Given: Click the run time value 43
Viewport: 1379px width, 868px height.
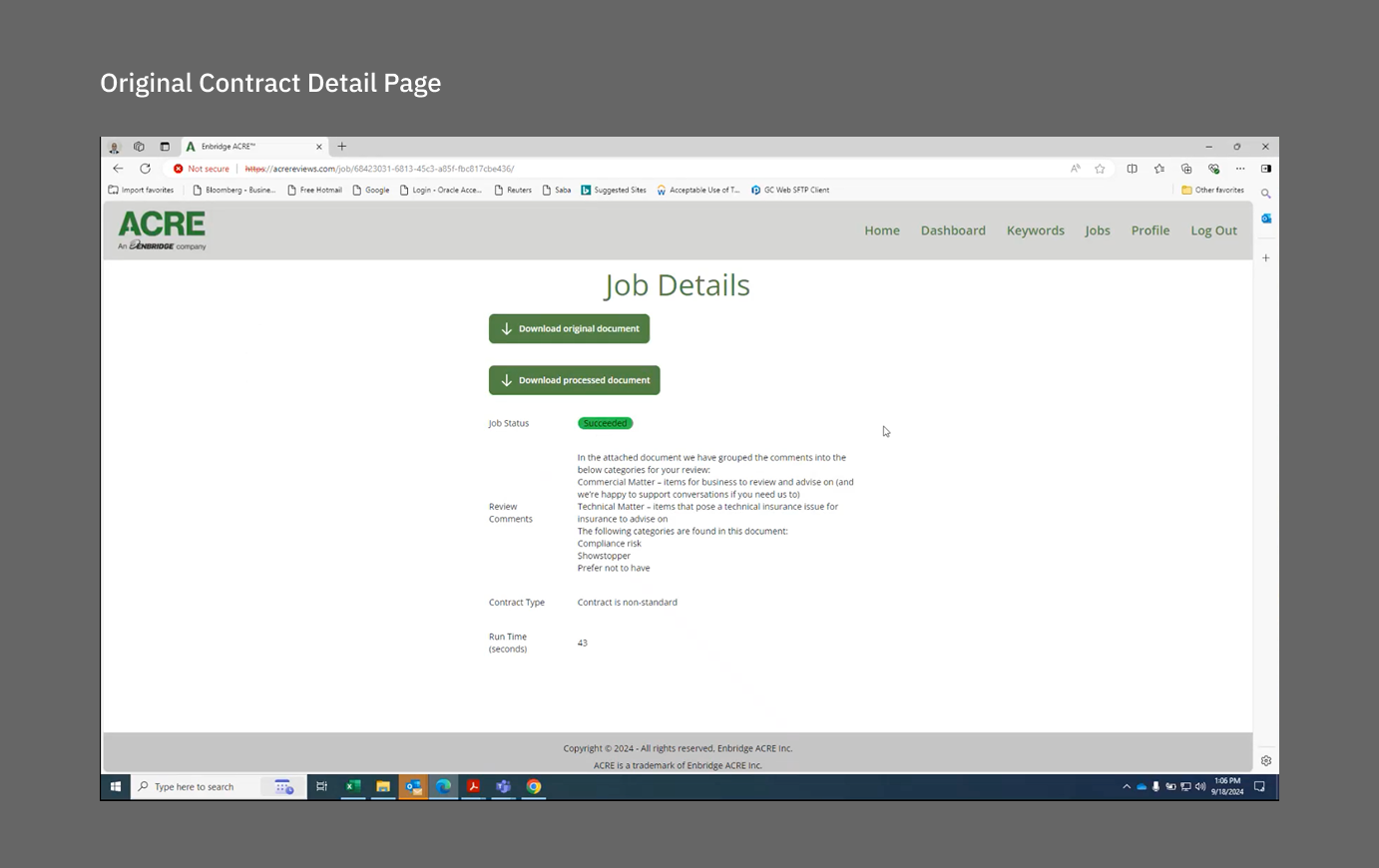Looking at the screenshot, I should 582,643.
